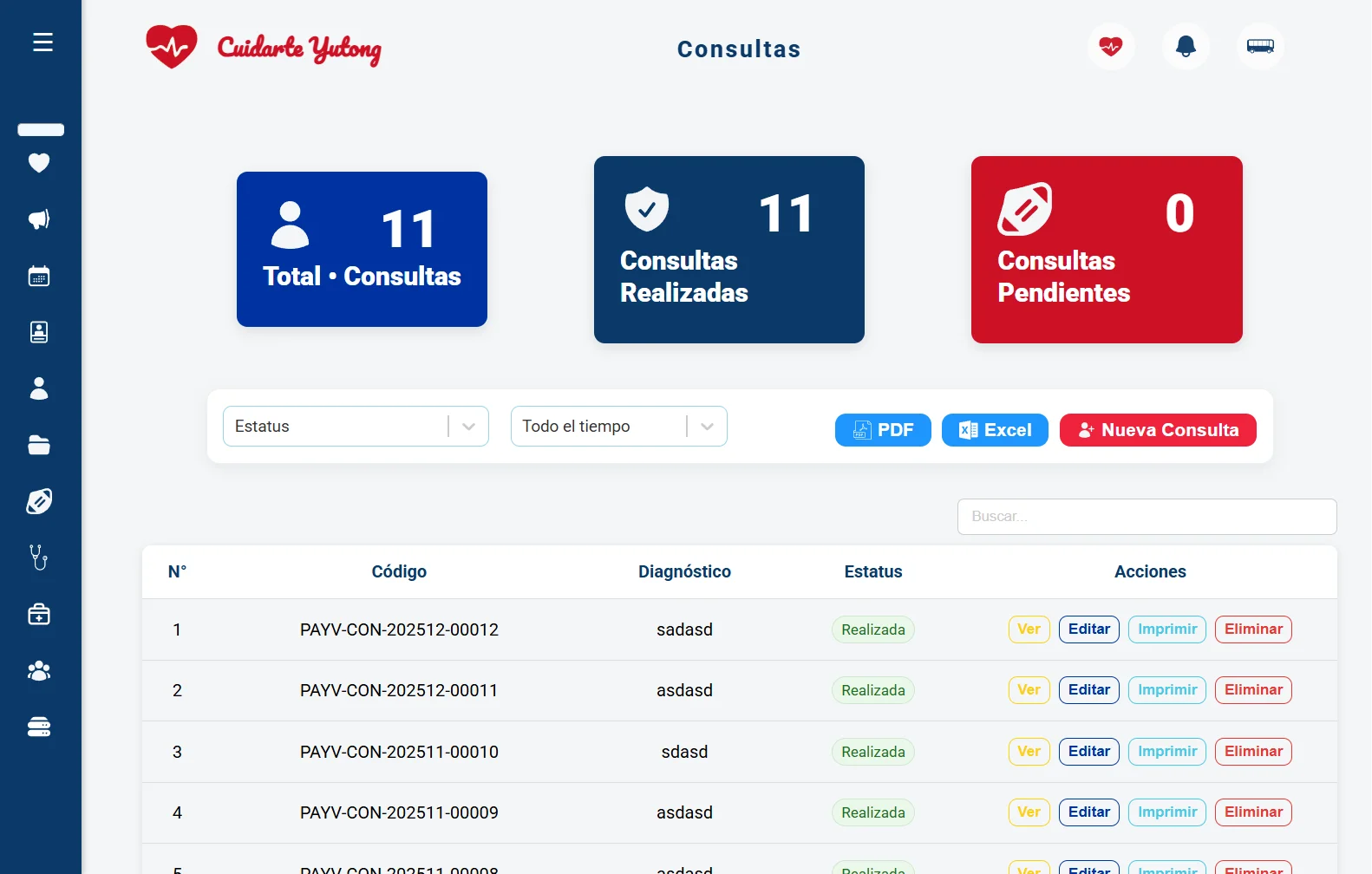Open the Todo el tiempo date dropdown

[619, 427]
